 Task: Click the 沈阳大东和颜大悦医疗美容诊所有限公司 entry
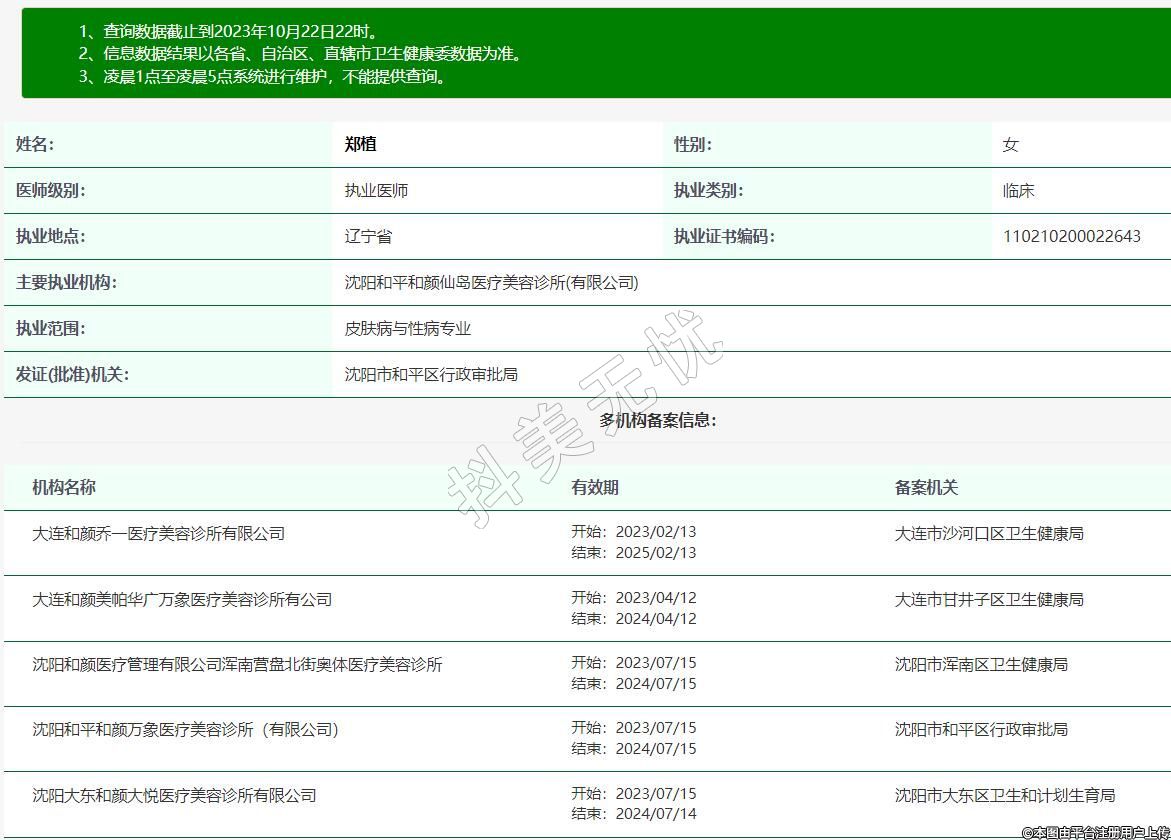click(x=174, y=795)
